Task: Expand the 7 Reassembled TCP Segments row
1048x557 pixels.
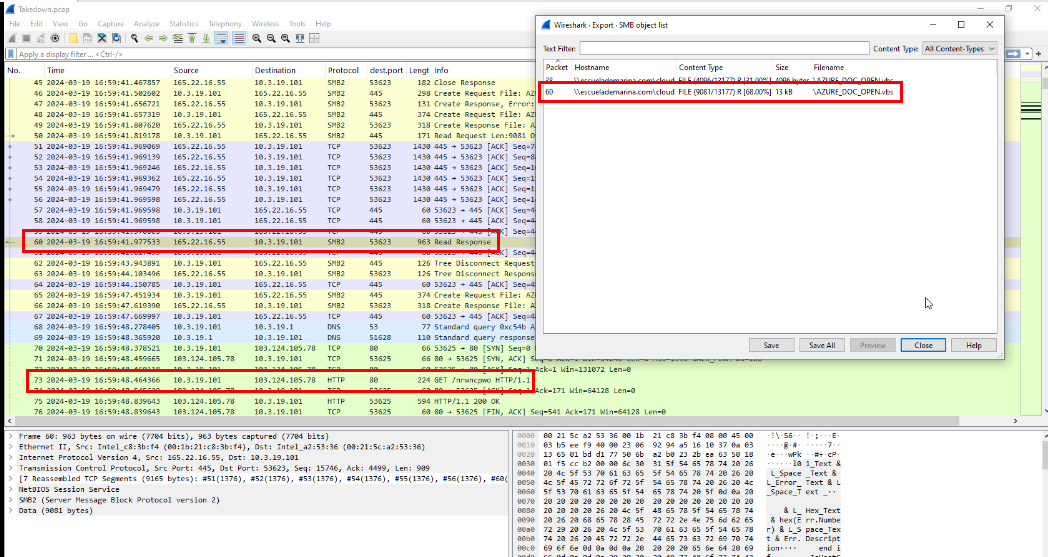Action: tap(11, 479)
